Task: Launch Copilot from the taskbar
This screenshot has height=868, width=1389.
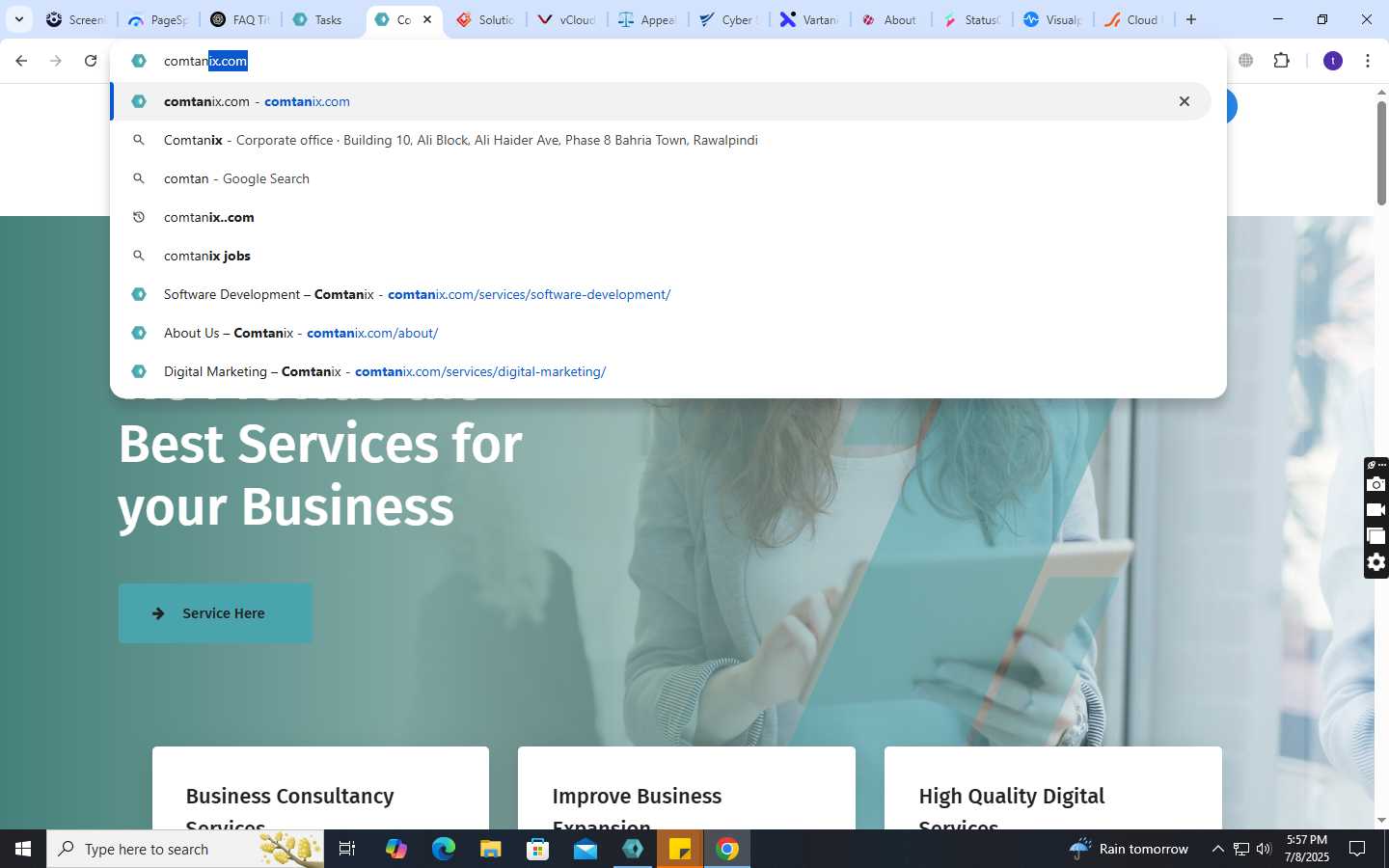Action: pyautogui.click(x=395, y=849)
